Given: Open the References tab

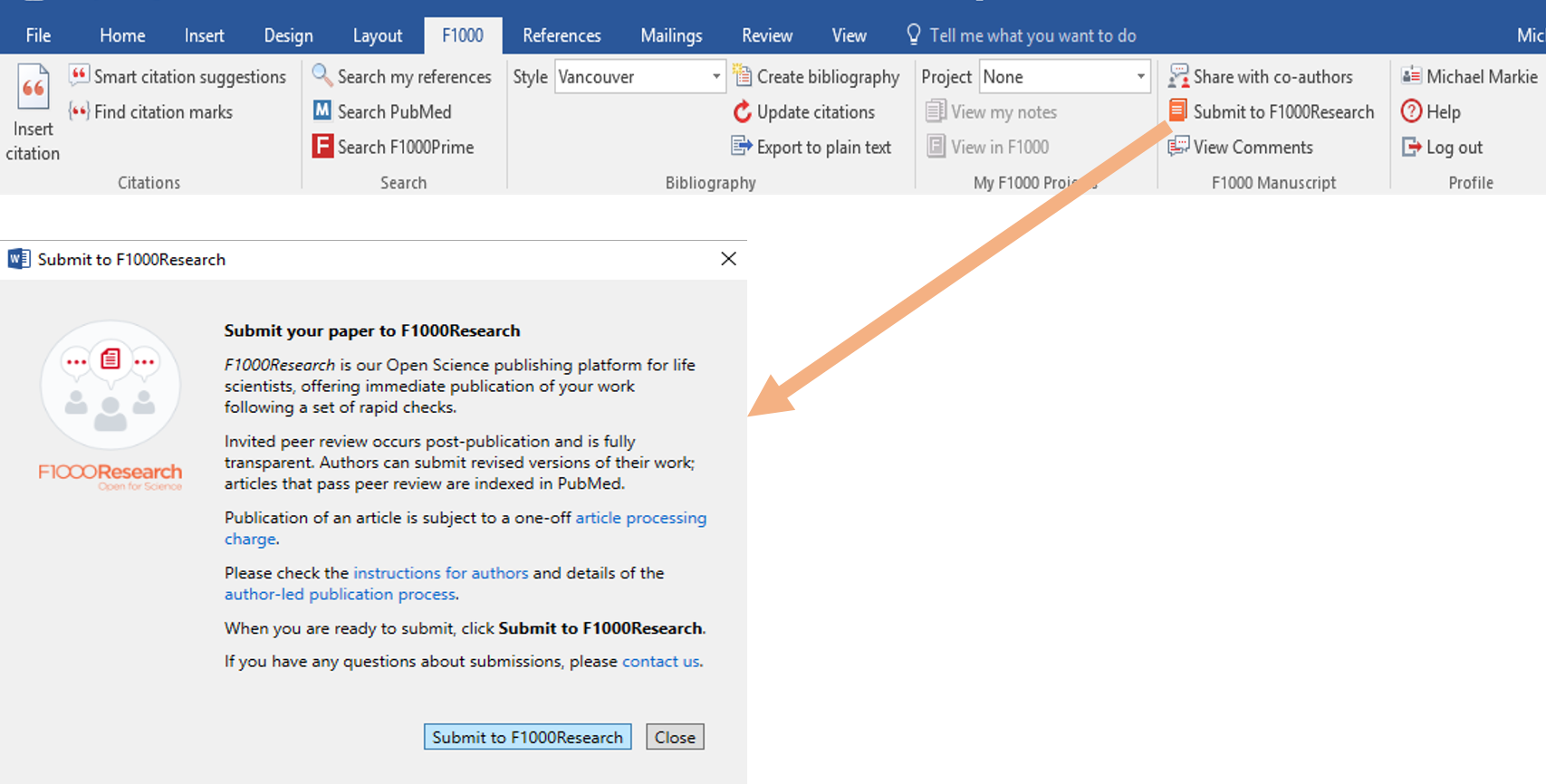Looking at the screenshot, I should tap(562, 35).
